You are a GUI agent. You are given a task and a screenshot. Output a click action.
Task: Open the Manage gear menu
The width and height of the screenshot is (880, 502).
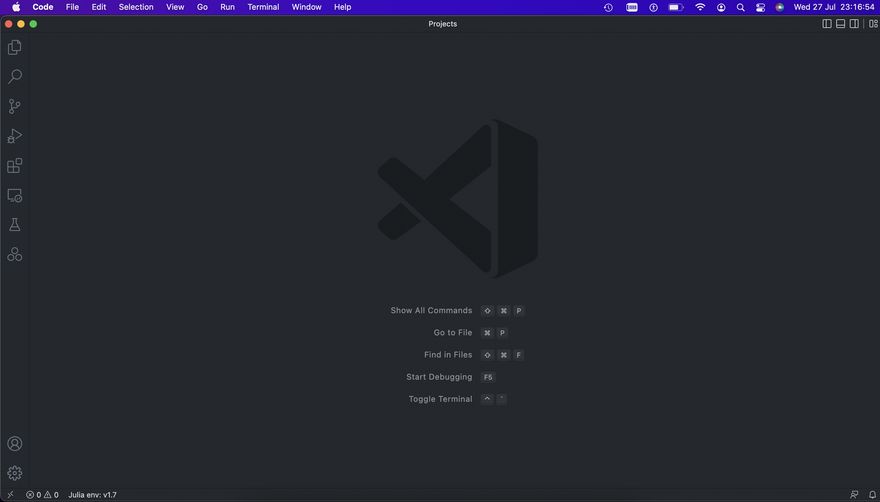tap(15, 473)
